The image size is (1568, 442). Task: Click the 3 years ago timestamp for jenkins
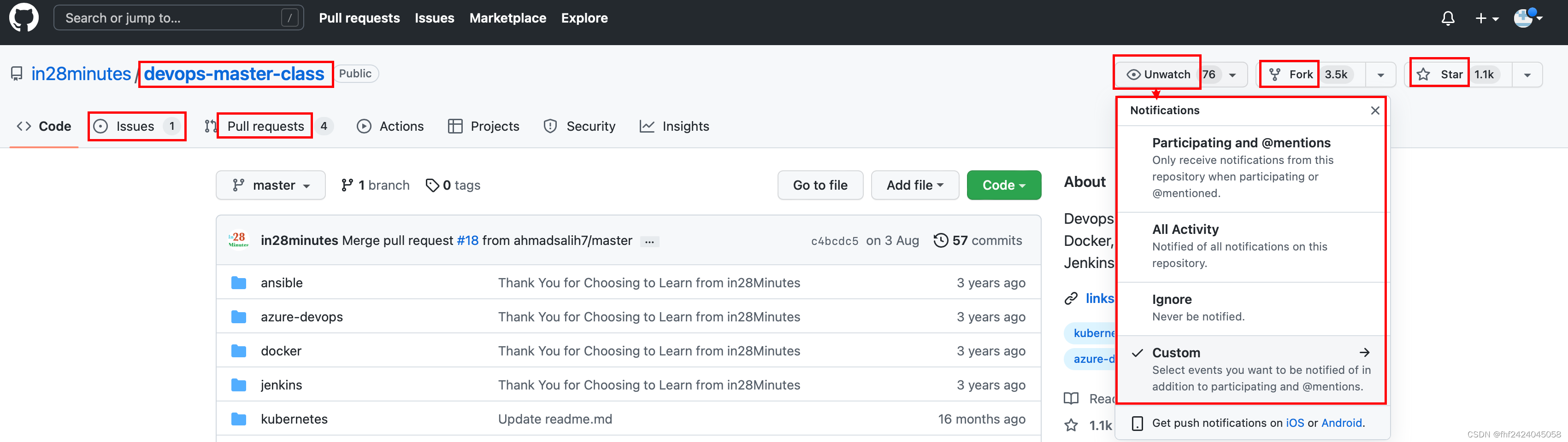tap(990, 385)
